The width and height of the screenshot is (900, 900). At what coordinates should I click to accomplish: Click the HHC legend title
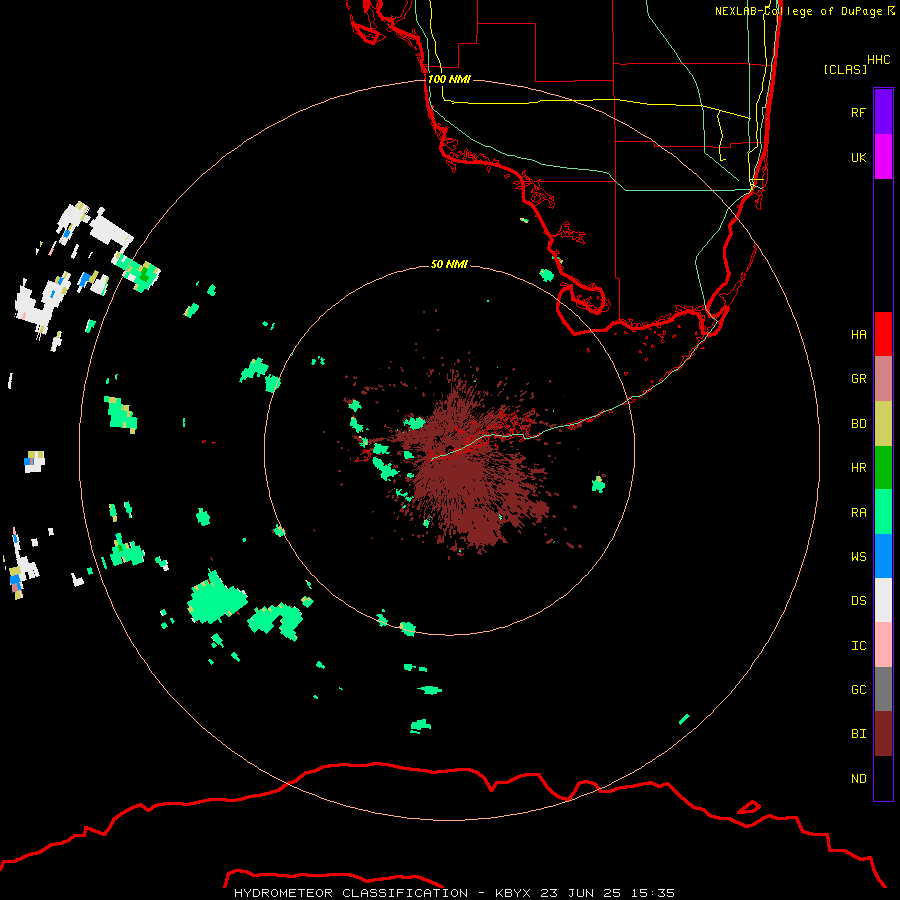879,60
